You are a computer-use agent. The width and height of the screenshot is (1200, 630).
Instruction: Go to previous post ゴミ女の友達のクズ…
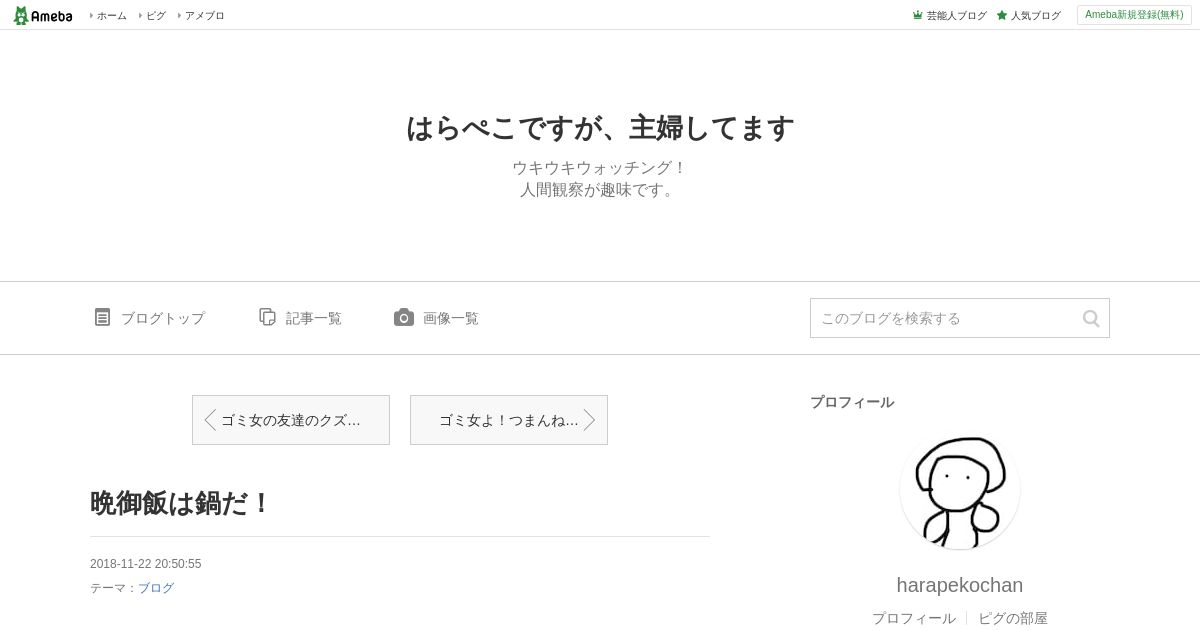tap(291, 420)
